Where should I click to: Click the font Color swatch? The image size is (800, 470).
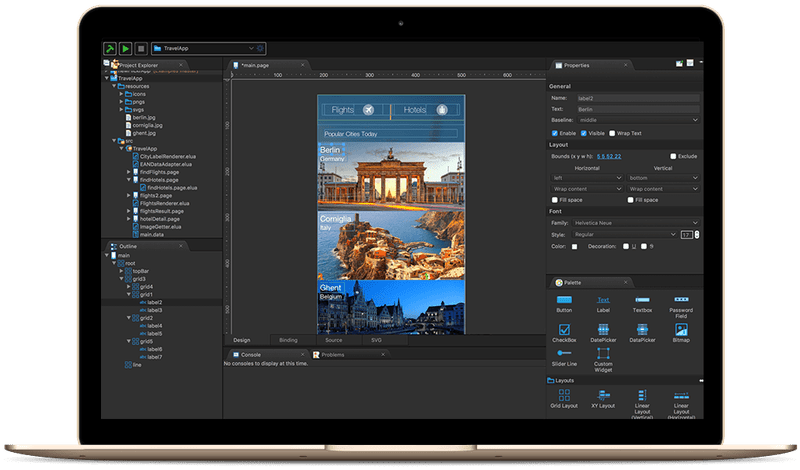click(574, 246)
